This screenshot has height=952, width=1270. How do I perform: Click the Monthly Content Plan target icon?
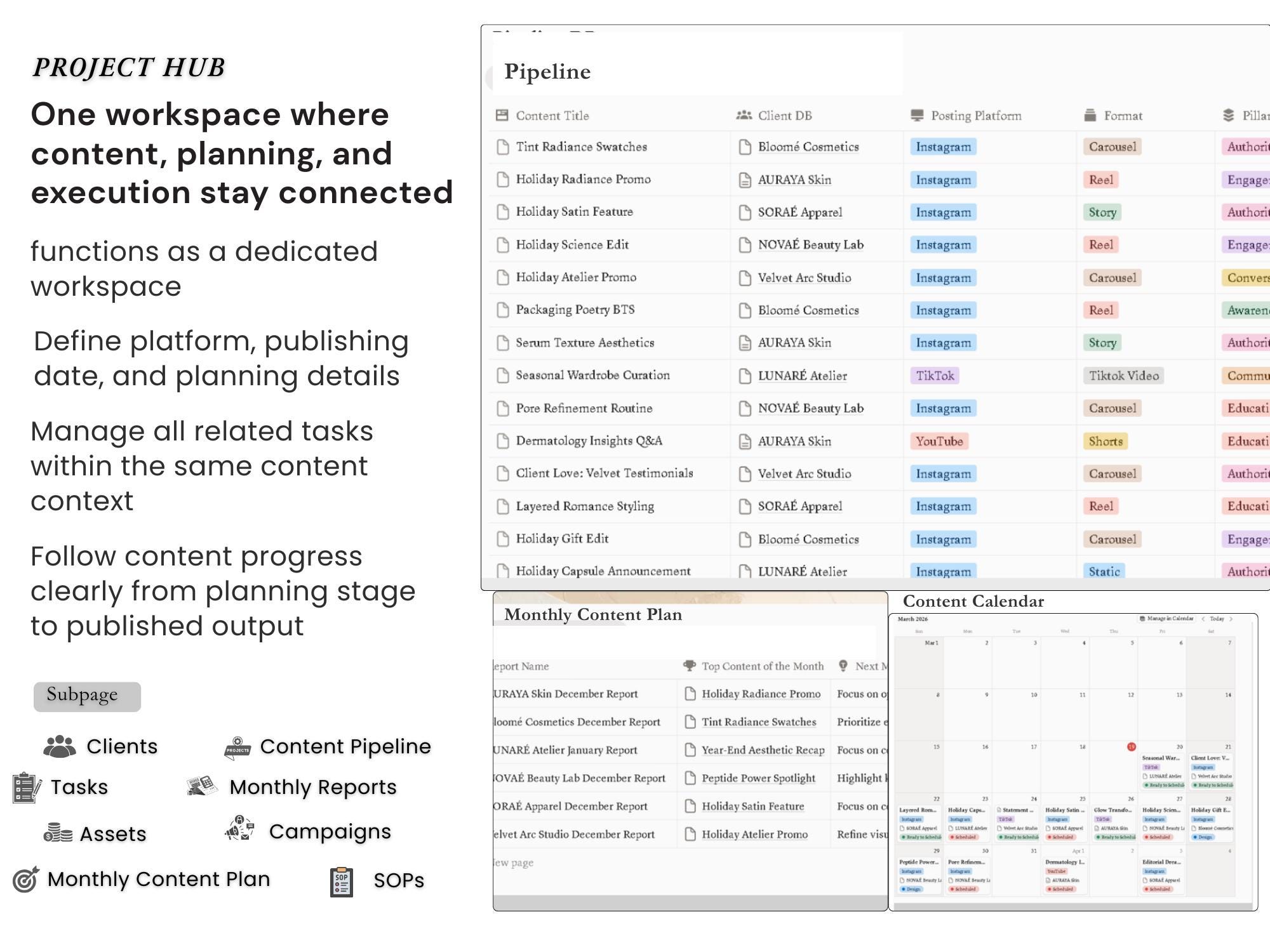point(26,880)
